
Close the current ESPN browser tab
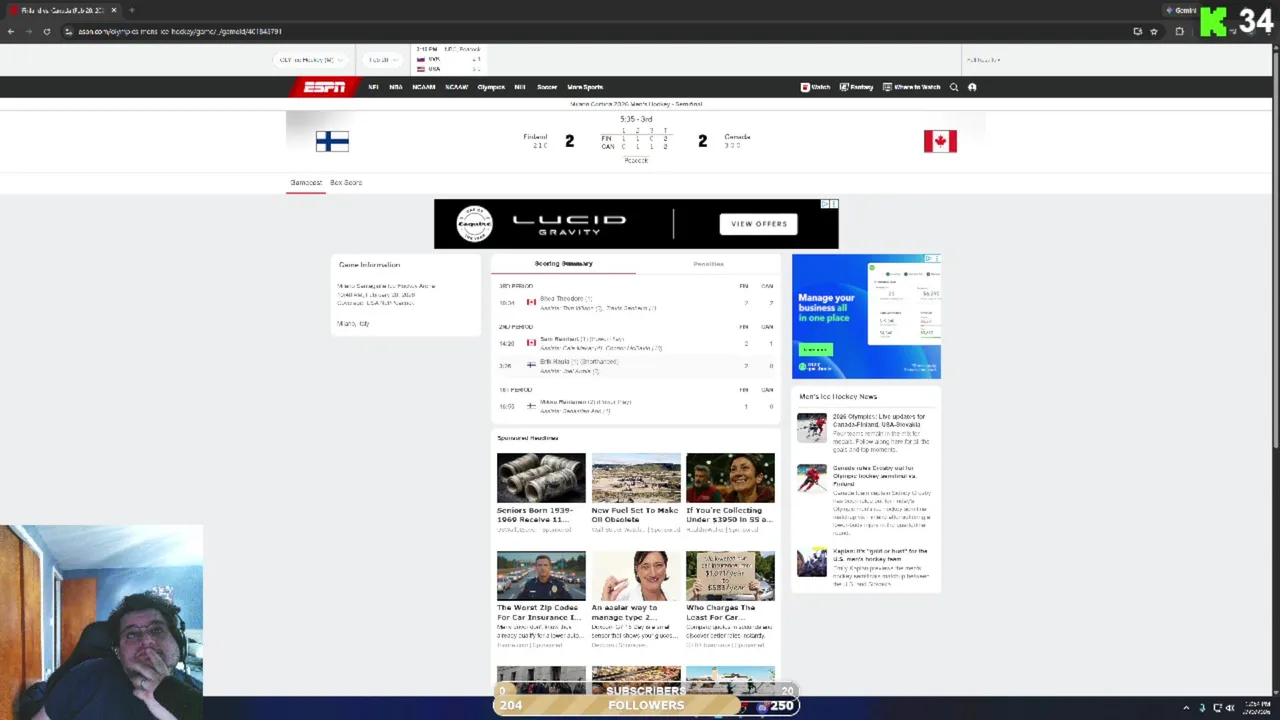pos(114,10)
